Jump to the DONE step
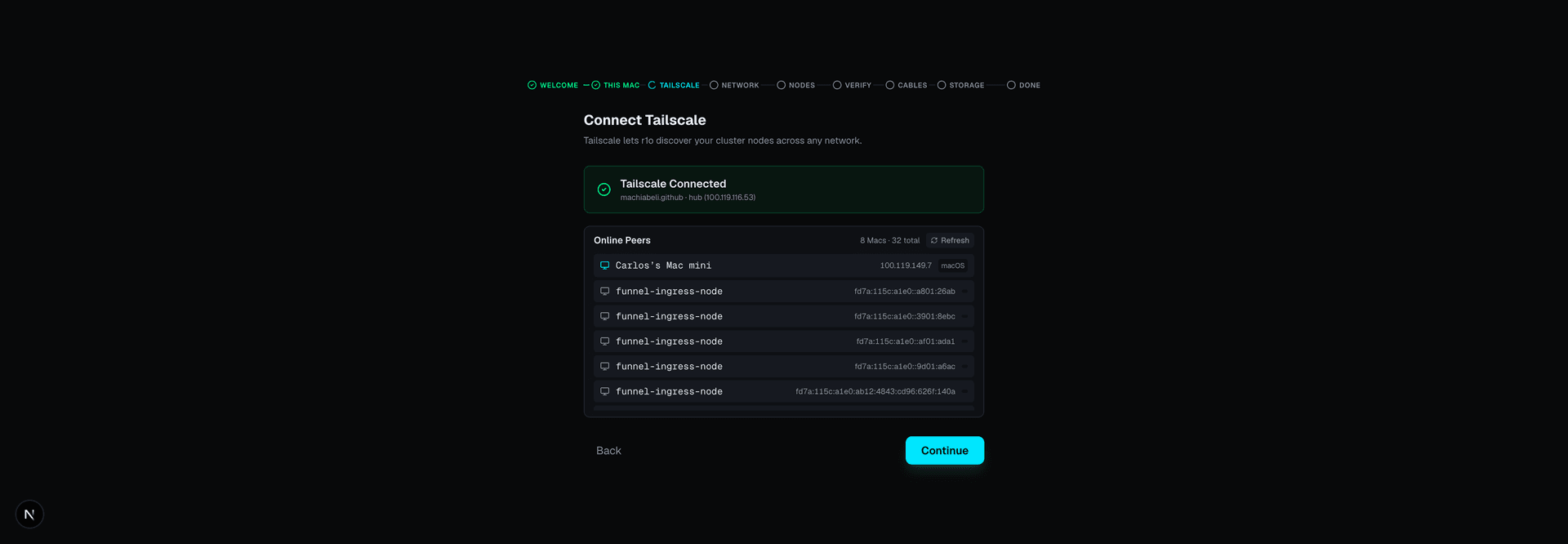This screenshot has height=544, width=1568. [1023, 85]
